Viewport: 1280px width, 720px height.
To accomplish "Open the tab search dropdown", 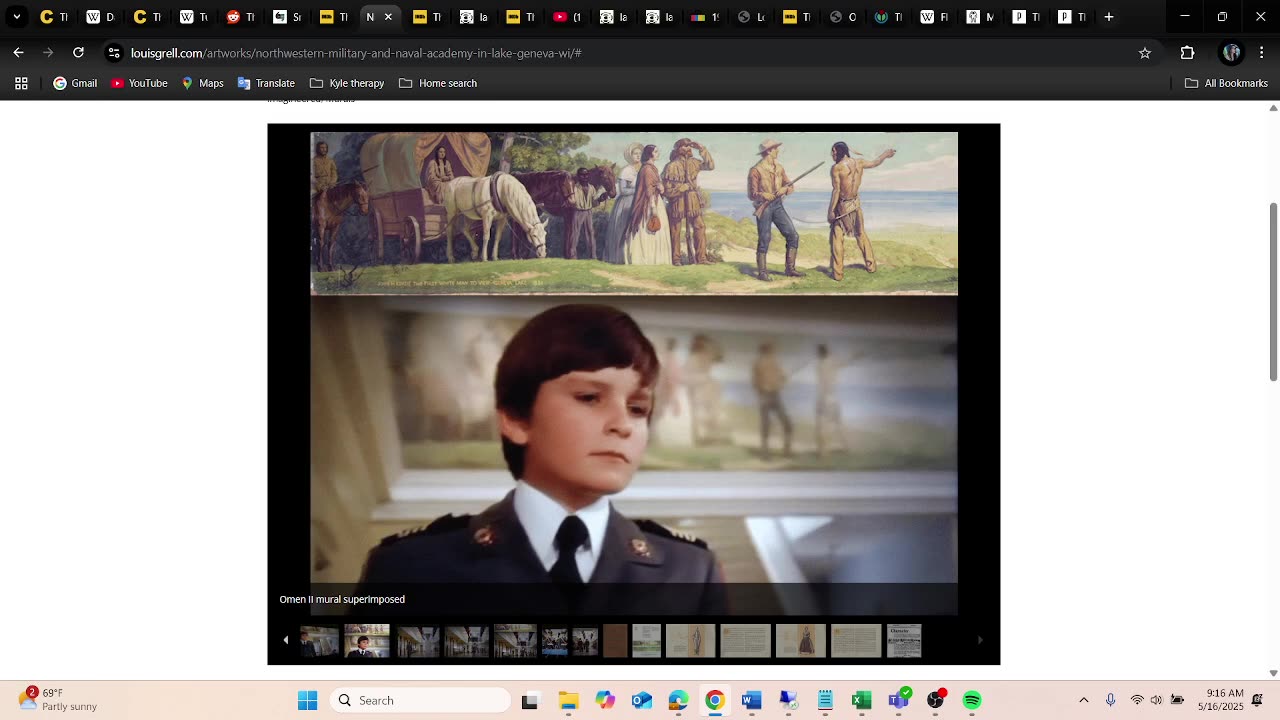I will tap(17, 16).
